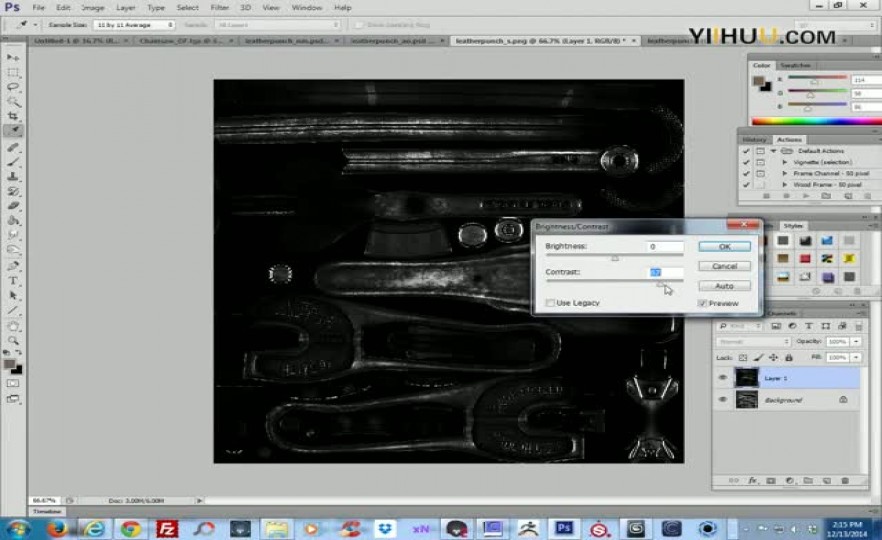Screen dimensions: 882x540
Task: Open the Sample layers dropdown
Action: tap(278, 25)
